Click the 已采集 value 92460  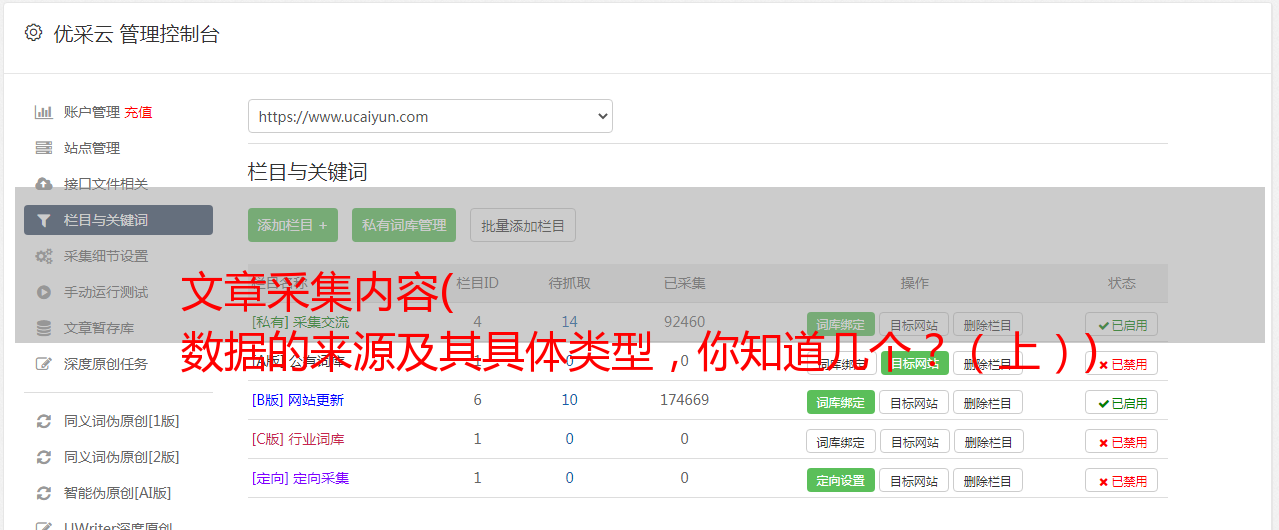coord(684,322)
